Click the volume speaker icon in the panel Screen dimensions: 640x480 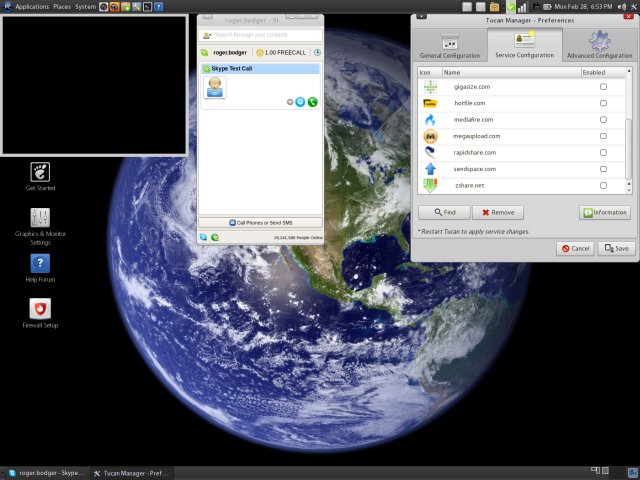(622, 7)
